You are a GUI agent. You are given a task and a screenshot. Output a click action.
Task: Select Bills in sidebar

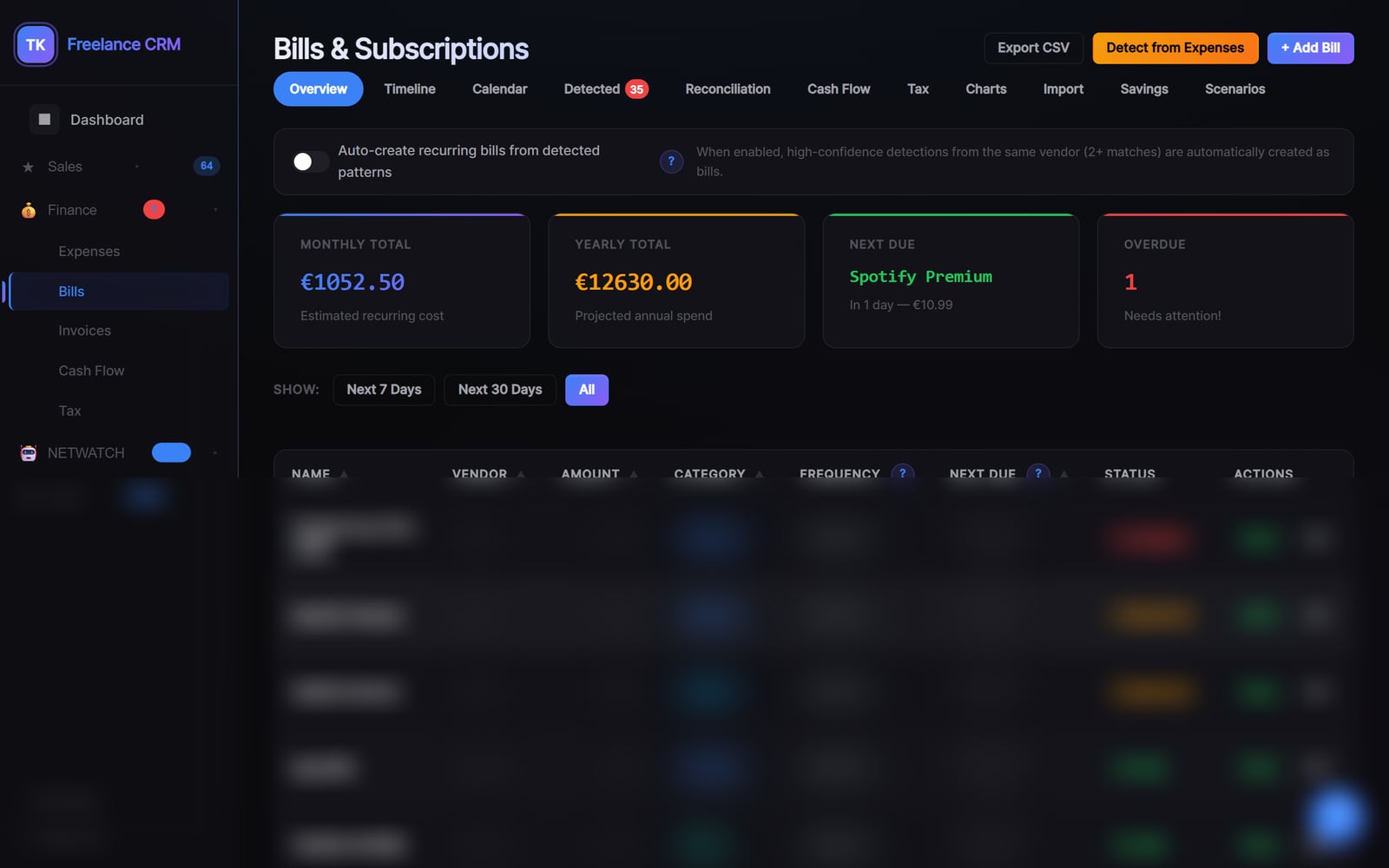click(119, 292)
